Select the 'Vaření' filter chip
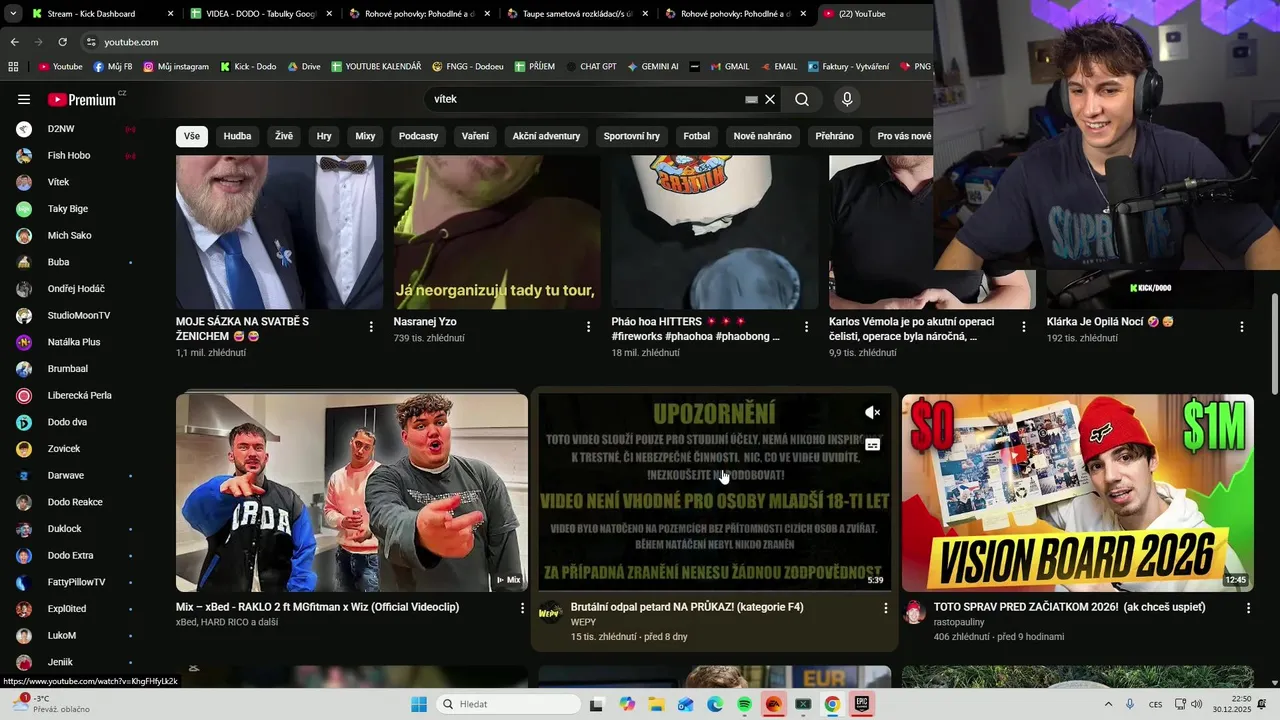 (475, 136)
